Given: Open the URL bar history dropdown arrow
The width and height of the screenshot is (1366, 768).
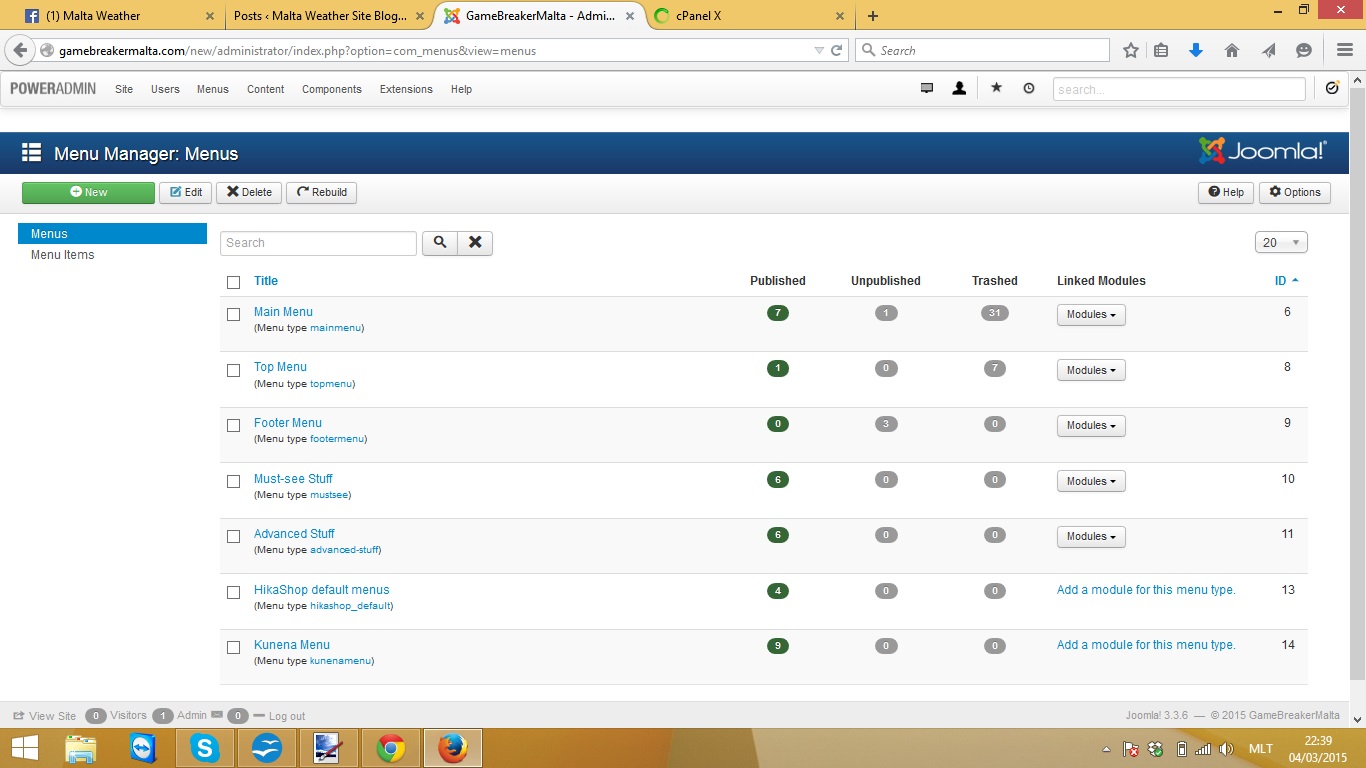Looking at the screenshot, I should coord(819,50).
